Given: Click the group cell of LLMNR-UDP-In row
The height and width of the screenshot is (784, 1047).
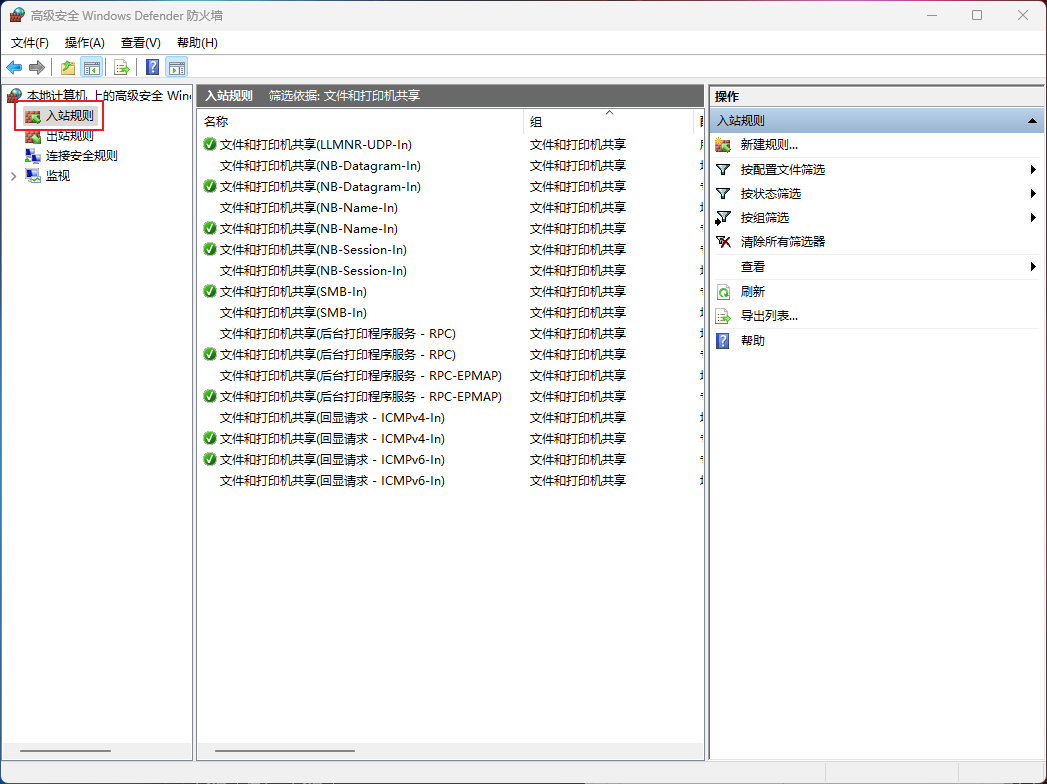Looking at the screenshot, I should [x=578, y=144].
